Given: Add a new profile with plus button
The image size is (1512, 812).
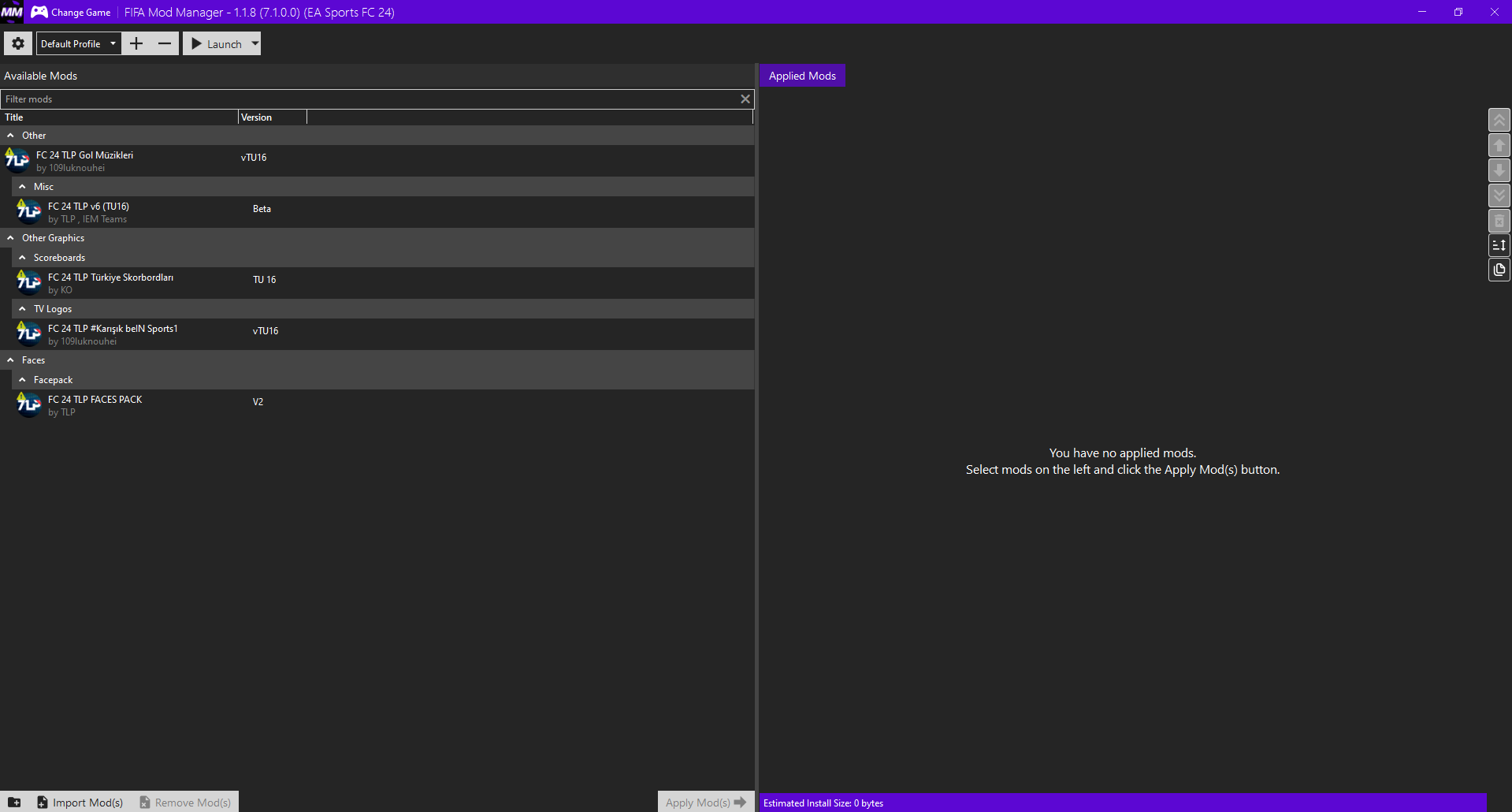Looking at the screenshot, I should tap(136, 43).
